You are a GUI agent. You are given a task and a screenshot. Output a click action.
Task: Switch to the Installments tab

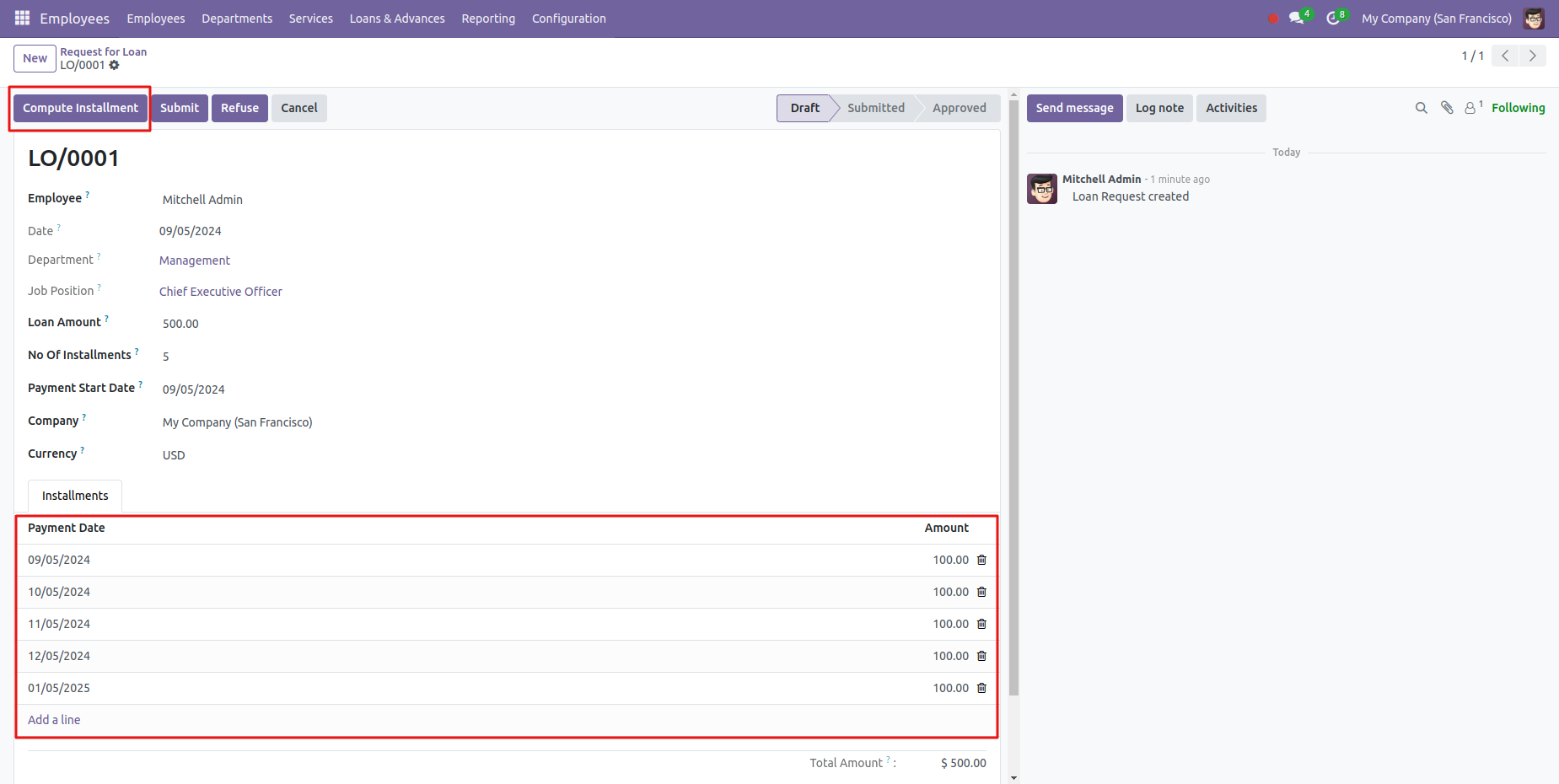[x=75, y=496]
